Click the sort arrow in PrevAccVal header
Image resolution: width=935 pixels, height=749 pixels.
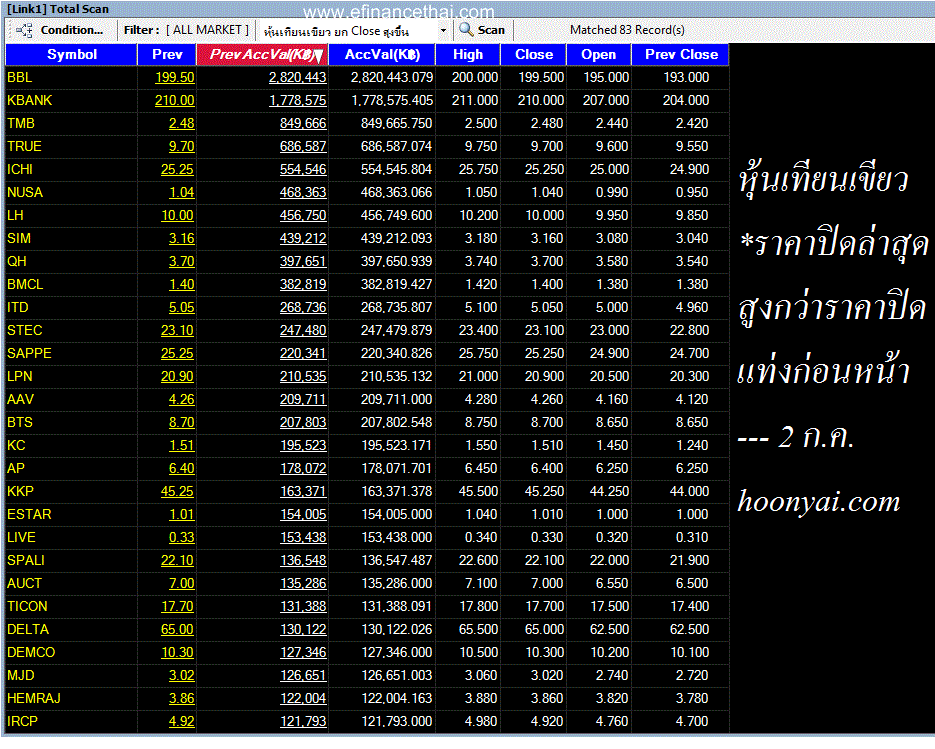click(x=318, y=56)
